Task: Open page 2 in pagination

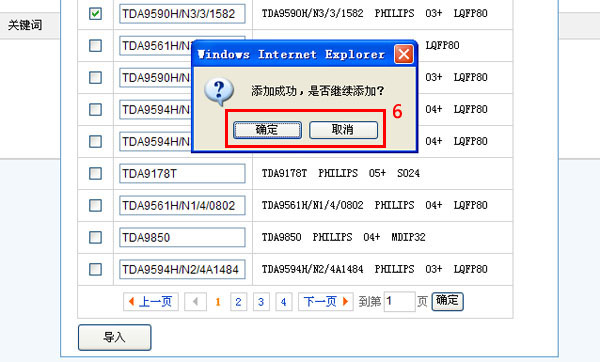Action: 238,302
